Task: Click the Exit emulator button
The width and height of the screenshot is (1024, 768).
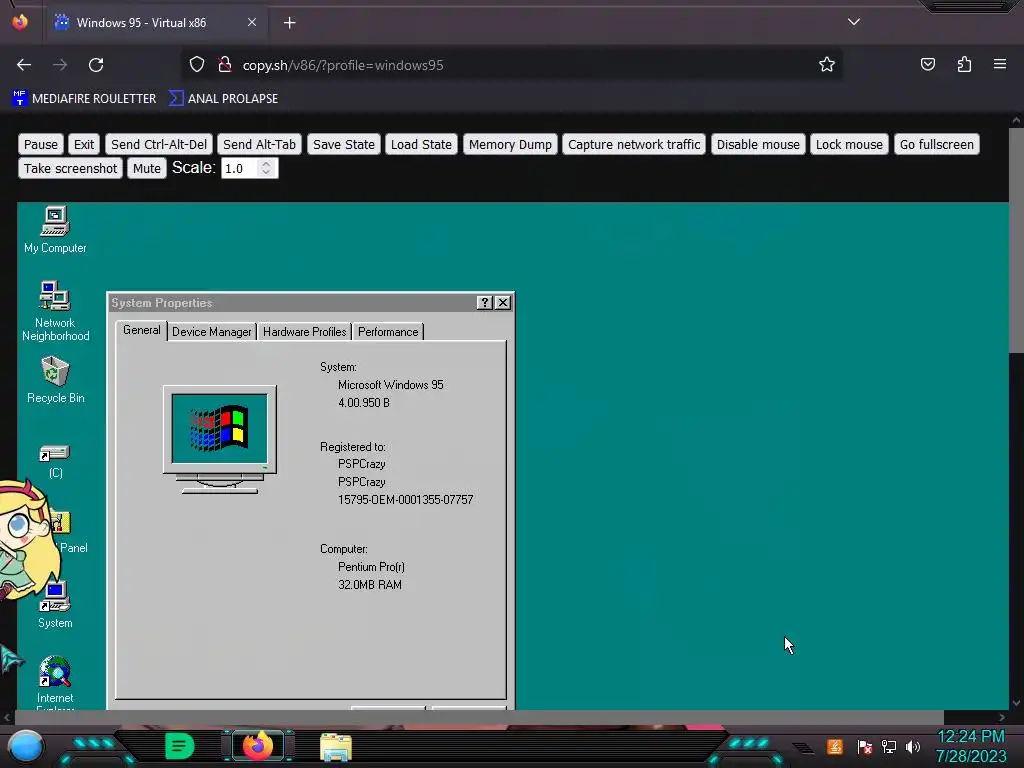Action: pos(84,144)
